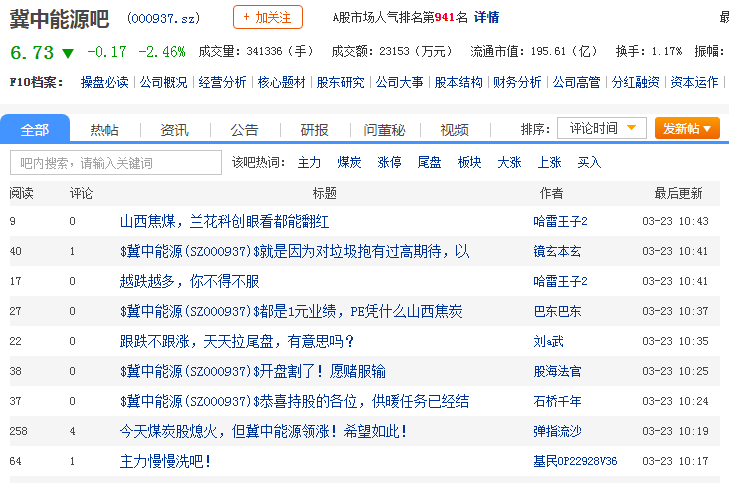The width and height of the screenshot is (729, 483).
Task: View author 股海法官 profile
Action: [x=557, y=371]
